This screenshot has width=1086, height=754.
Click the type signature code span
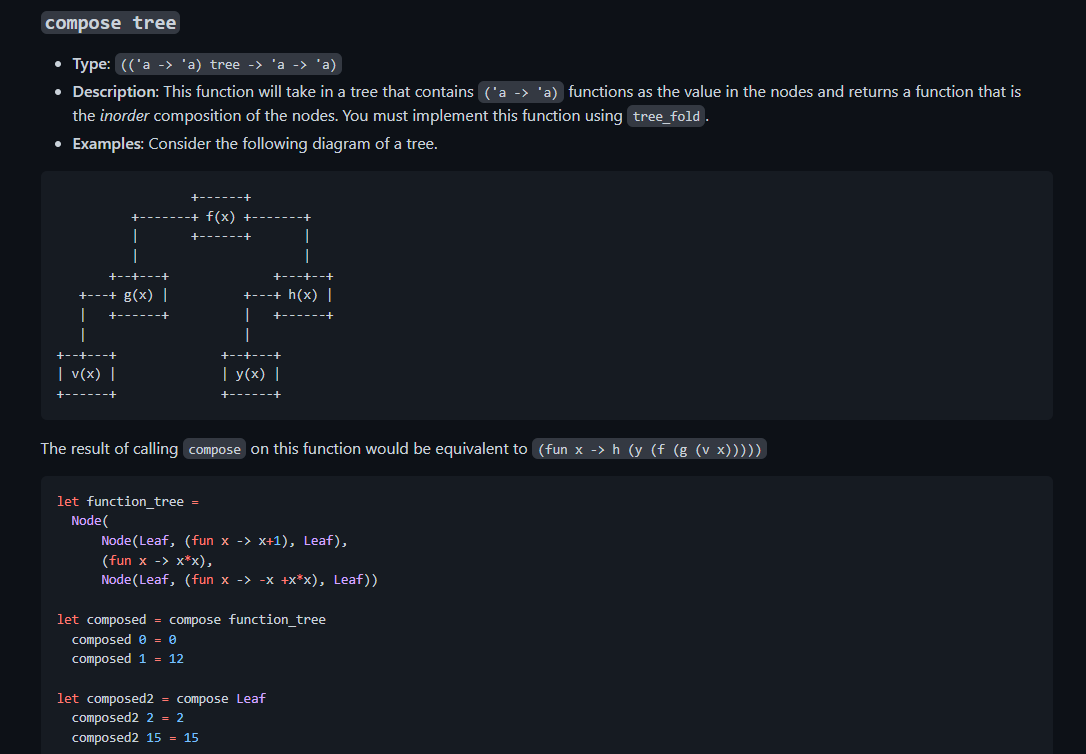point(228,63)
